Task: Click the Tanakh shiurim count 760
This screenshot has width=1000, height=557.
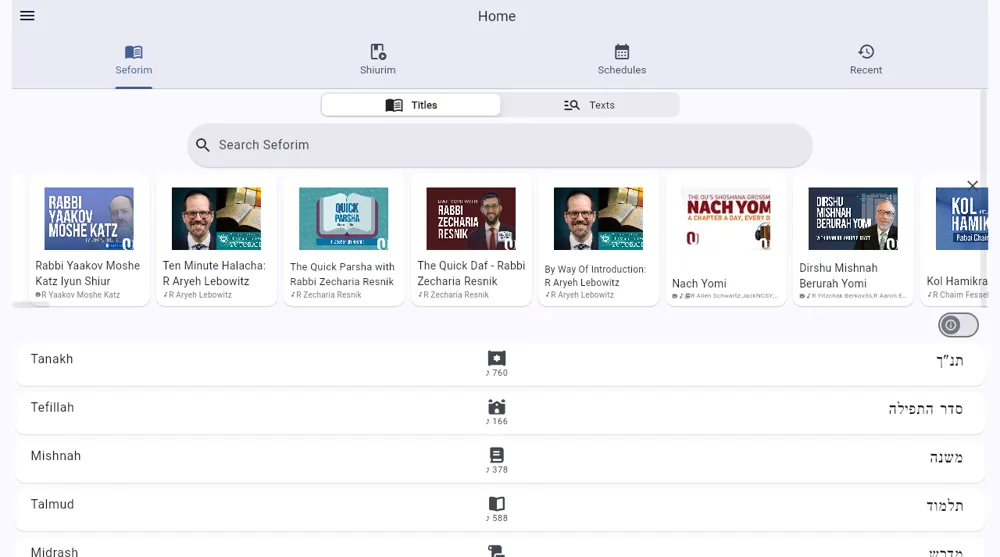Action: pyautogui.click(x=497, y=373)
